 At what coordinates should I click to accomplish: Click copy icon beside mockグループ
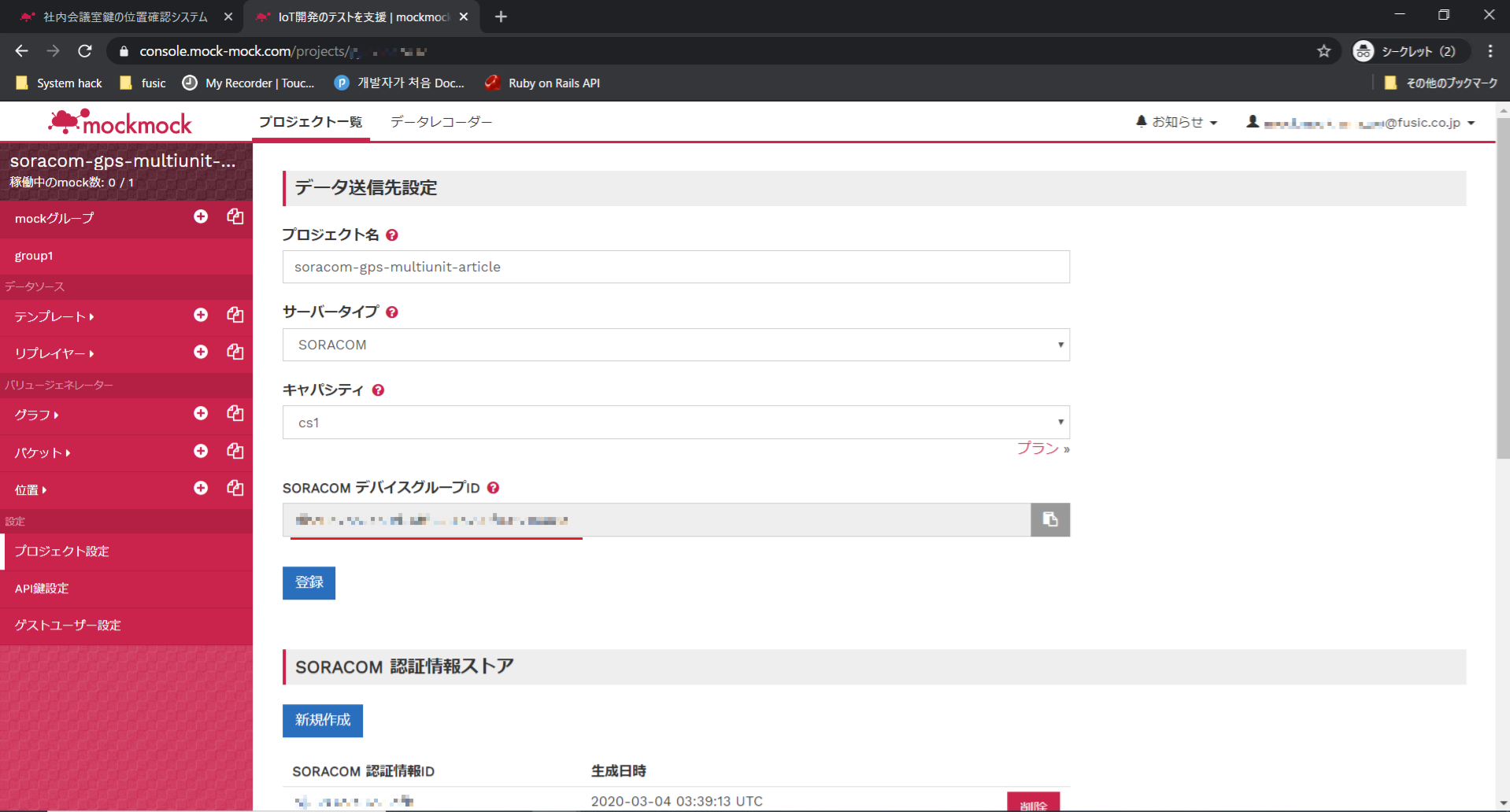235,216
